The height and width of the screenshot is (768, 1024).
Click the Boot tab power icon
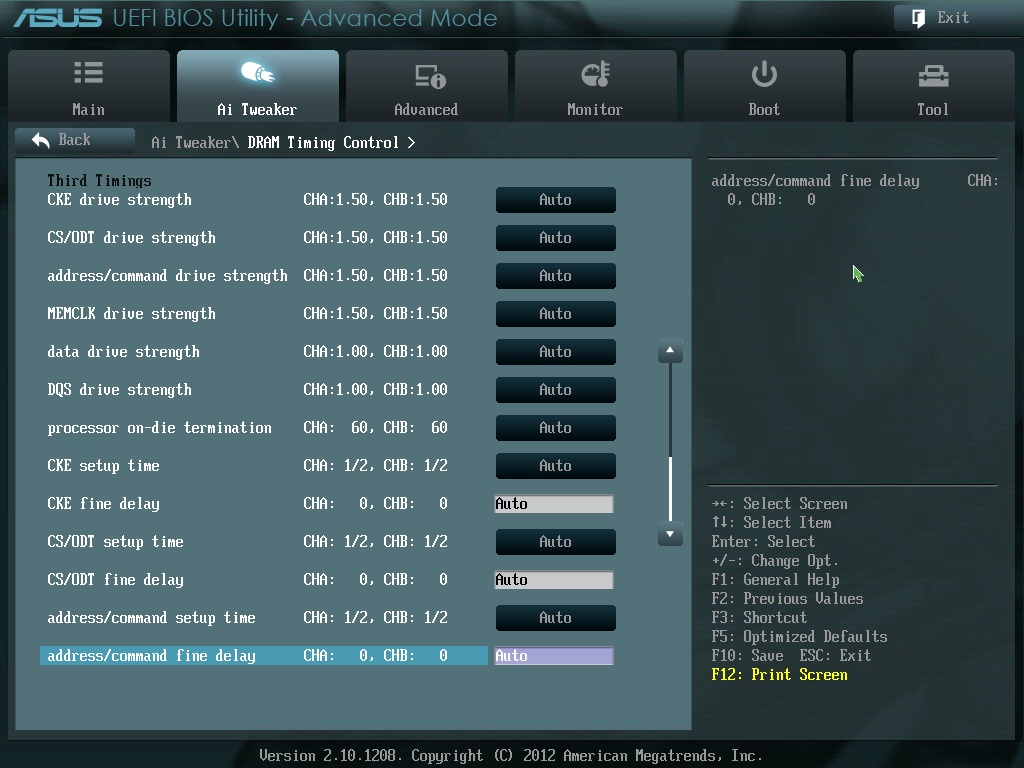pyautogui.click(x=764, y=74)
